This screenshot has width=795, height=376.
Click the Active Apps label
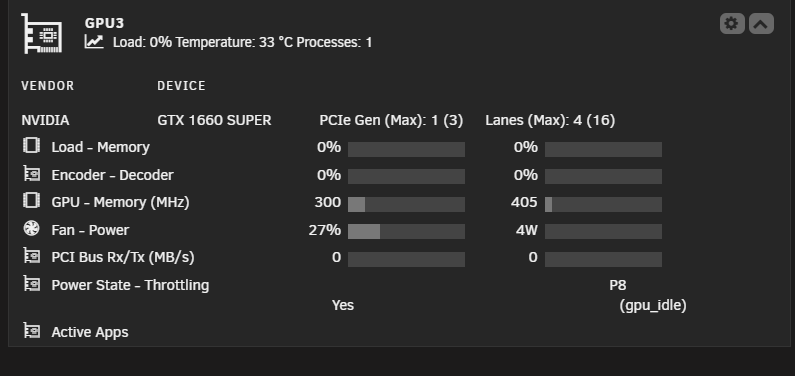90,332
